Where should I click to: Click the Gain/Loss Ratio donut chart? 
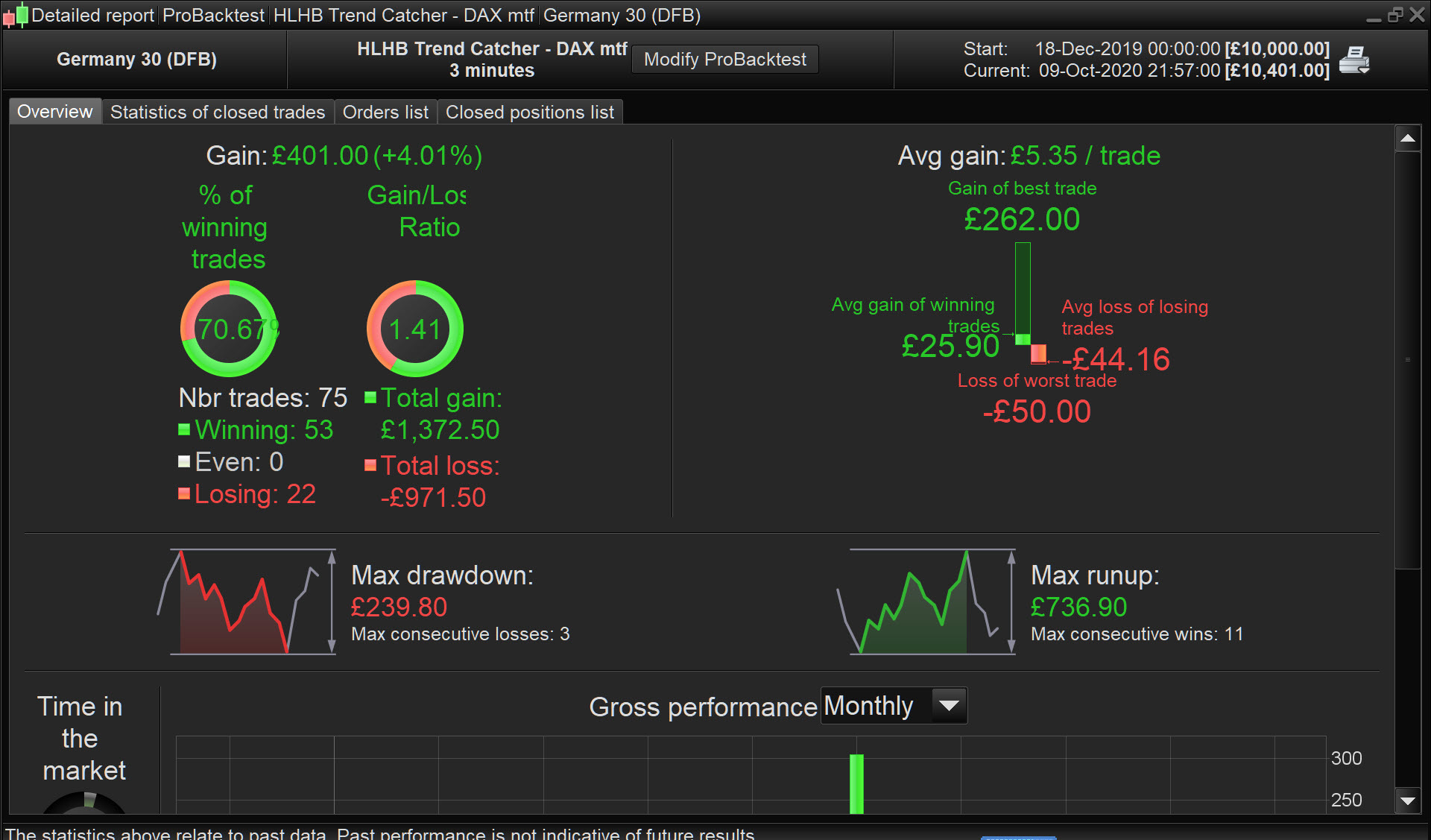[x=414, y=329]
